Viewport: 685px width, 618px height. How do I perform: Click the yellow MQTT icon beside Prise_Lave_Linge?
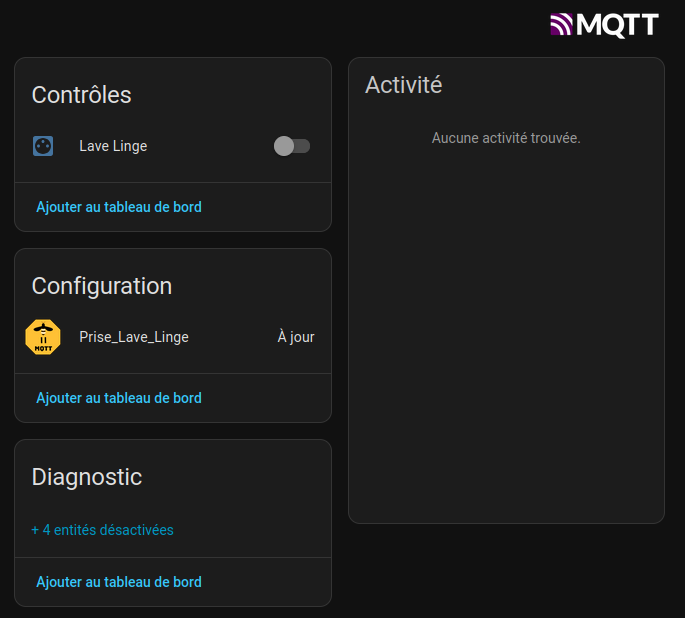pyautogui.click(x=43, y=337)
